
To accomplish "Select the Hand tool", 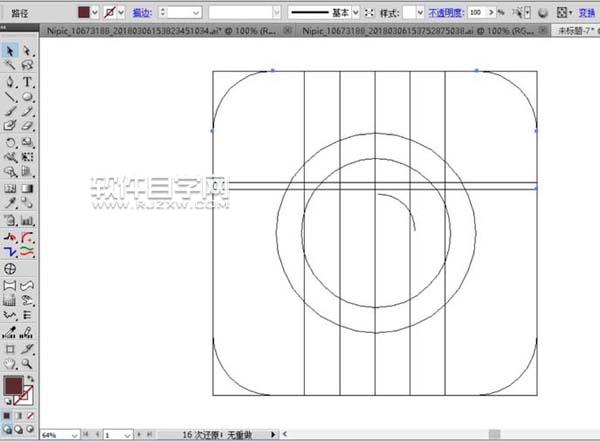I will tap(10, 363).
